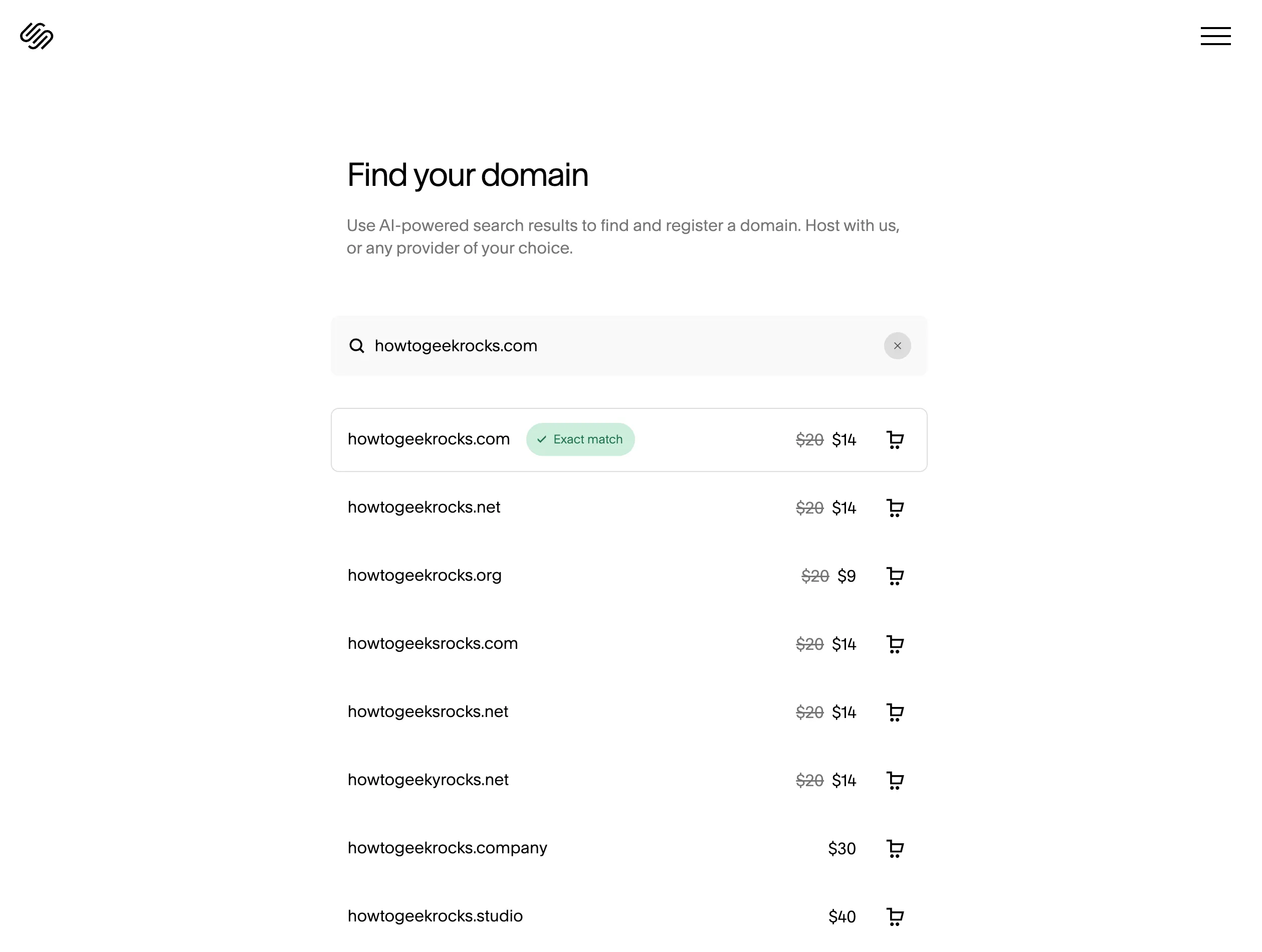This screenshot has height=952, width=1262.
Task: Select the howtogeekrocks.org result name
Action: (x=425, y=576)
